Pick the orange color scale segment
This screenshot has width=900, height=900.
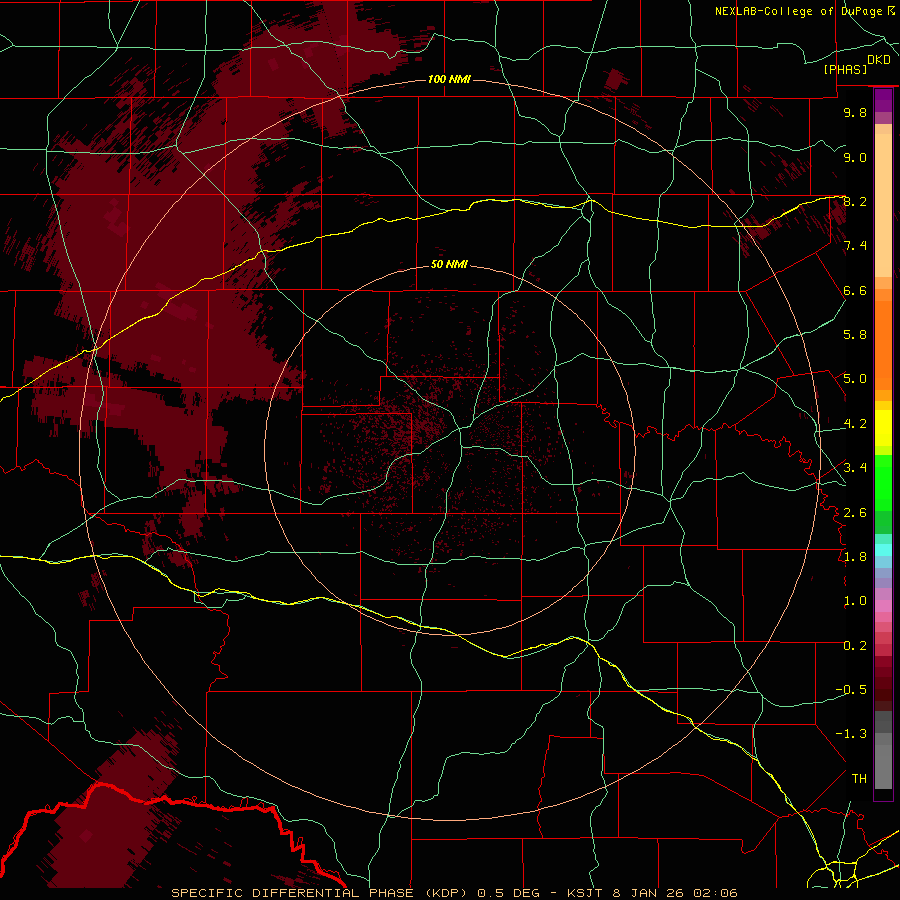pos(883,345)
